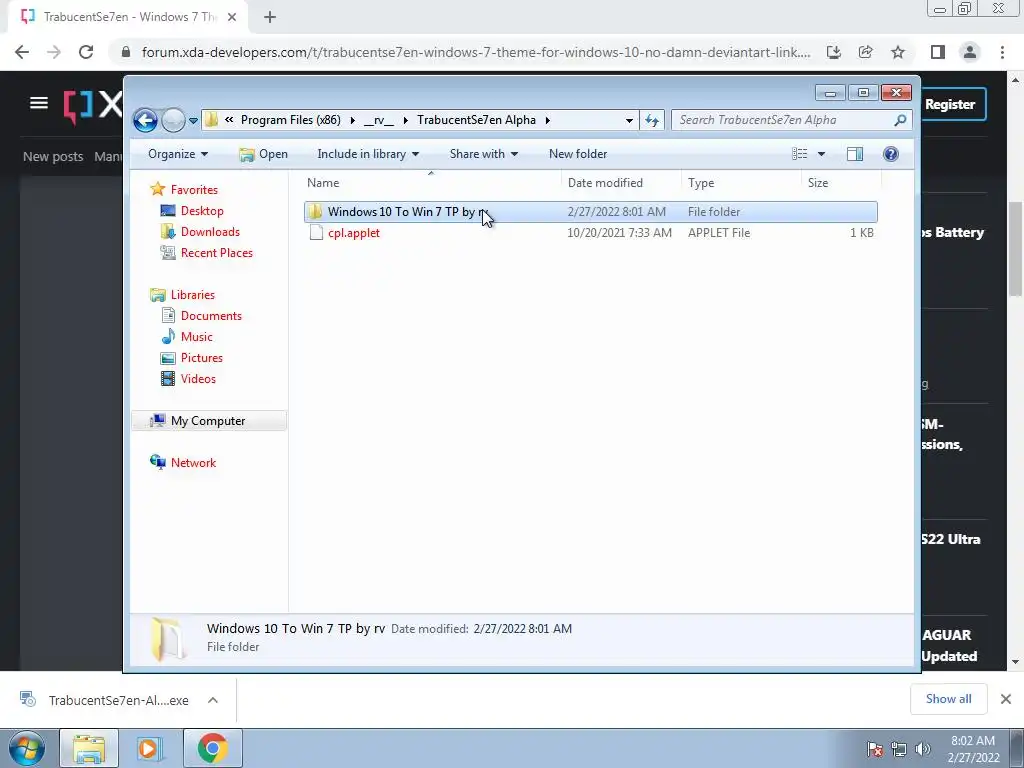The height and width of the screenshot is (768, 1024).
Task: Open XDA hamburger menu
Action: 39,103
